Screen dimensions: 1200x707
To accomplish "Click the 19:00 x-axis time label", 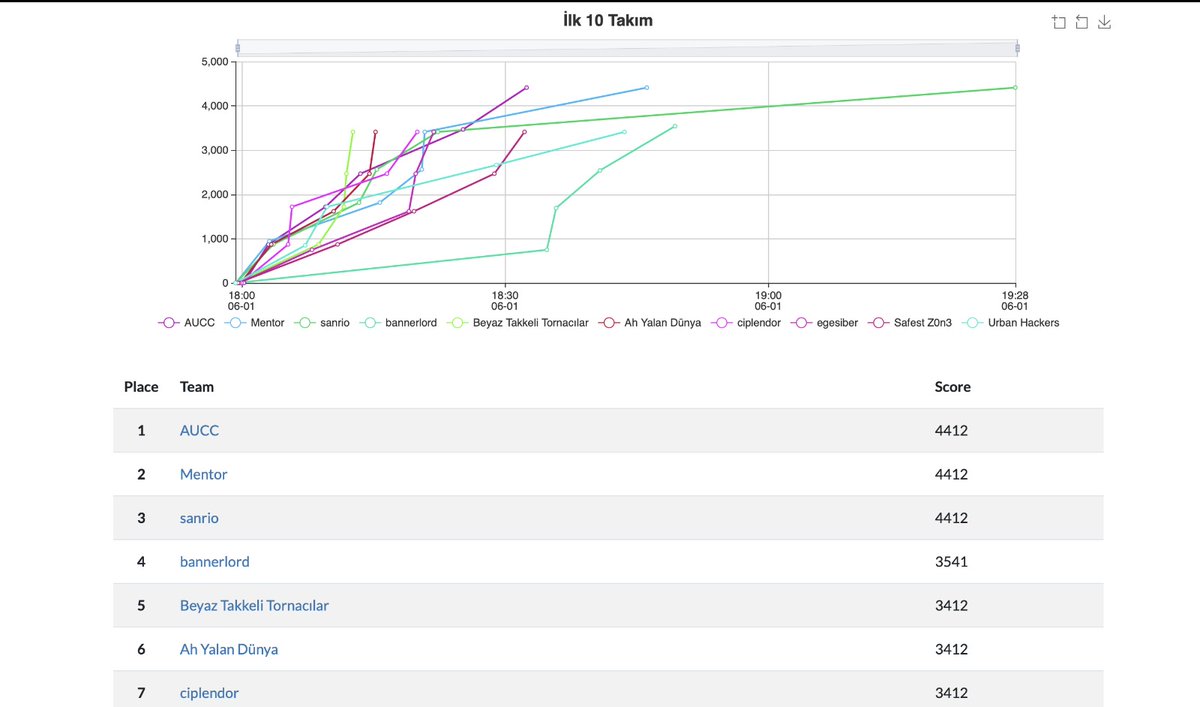I will pos(768,302).
